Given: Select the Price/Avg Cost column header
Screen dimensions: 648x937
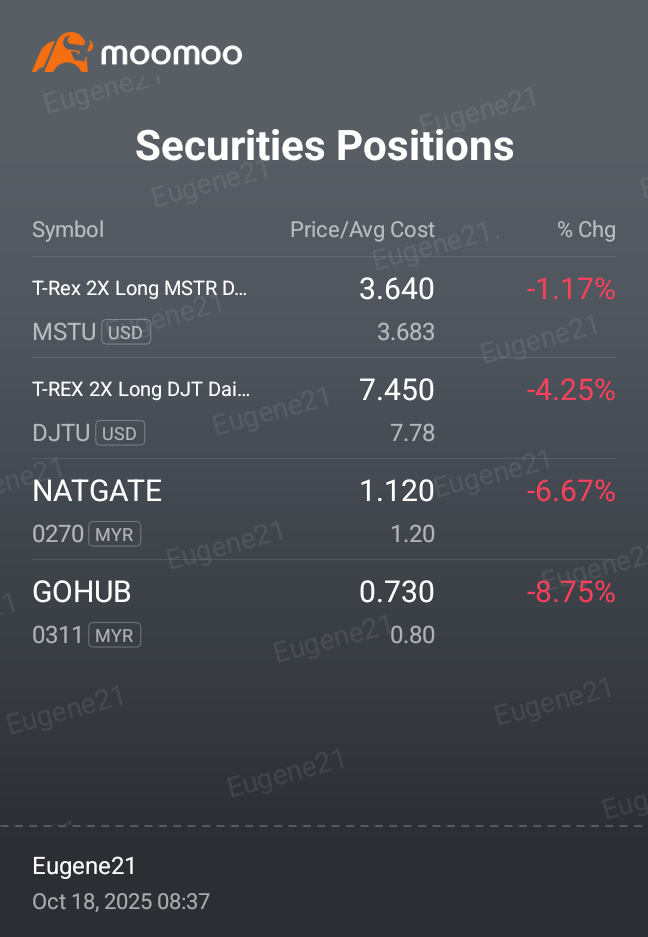Looking at the screenshot, I should tap(363, 230).
